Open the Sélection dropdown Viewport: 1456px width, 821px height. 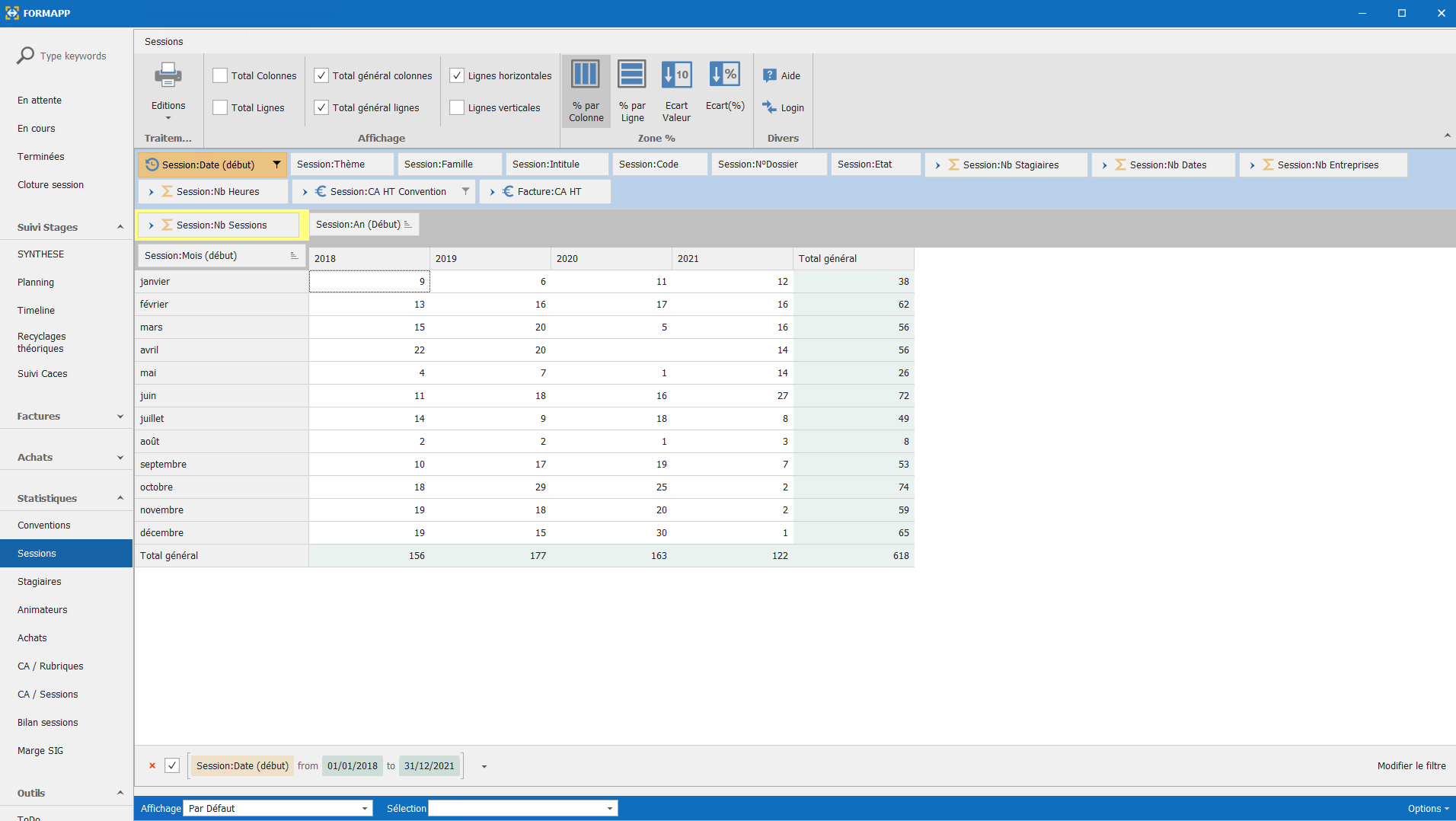coord(609,808)
